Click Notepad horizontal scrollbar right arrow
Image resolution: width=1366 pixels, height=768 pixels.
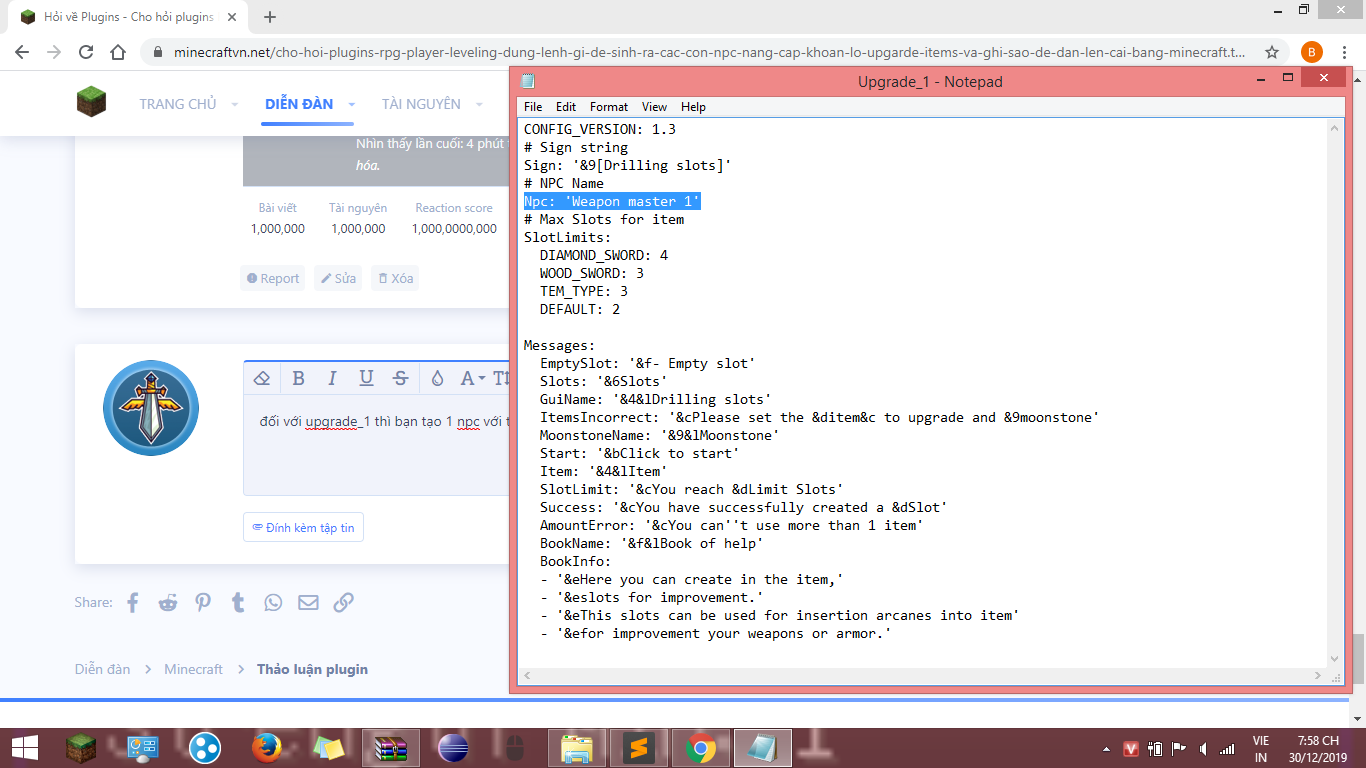1318,676
